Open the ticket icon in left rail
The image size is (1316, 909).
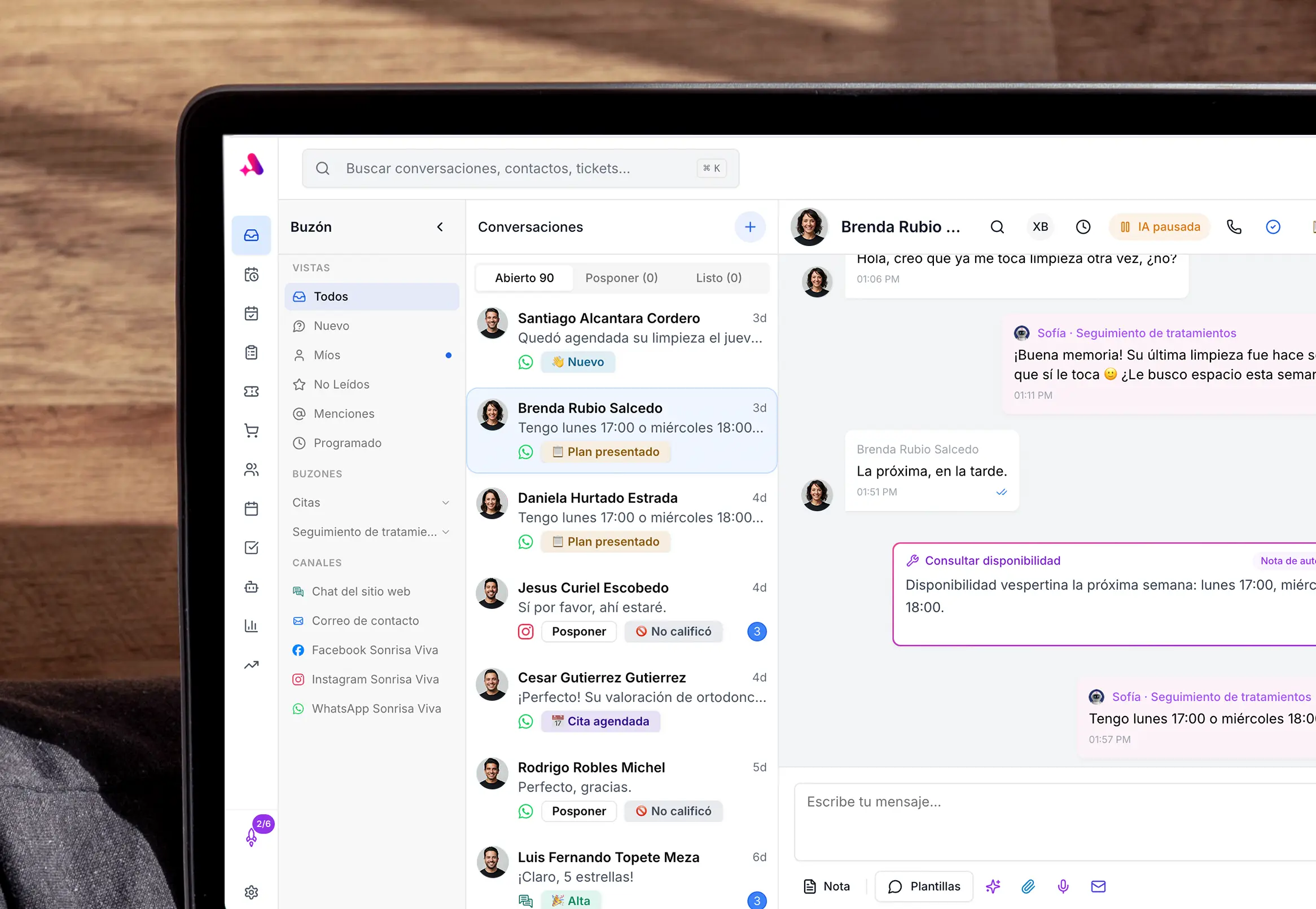click(251, 391)
